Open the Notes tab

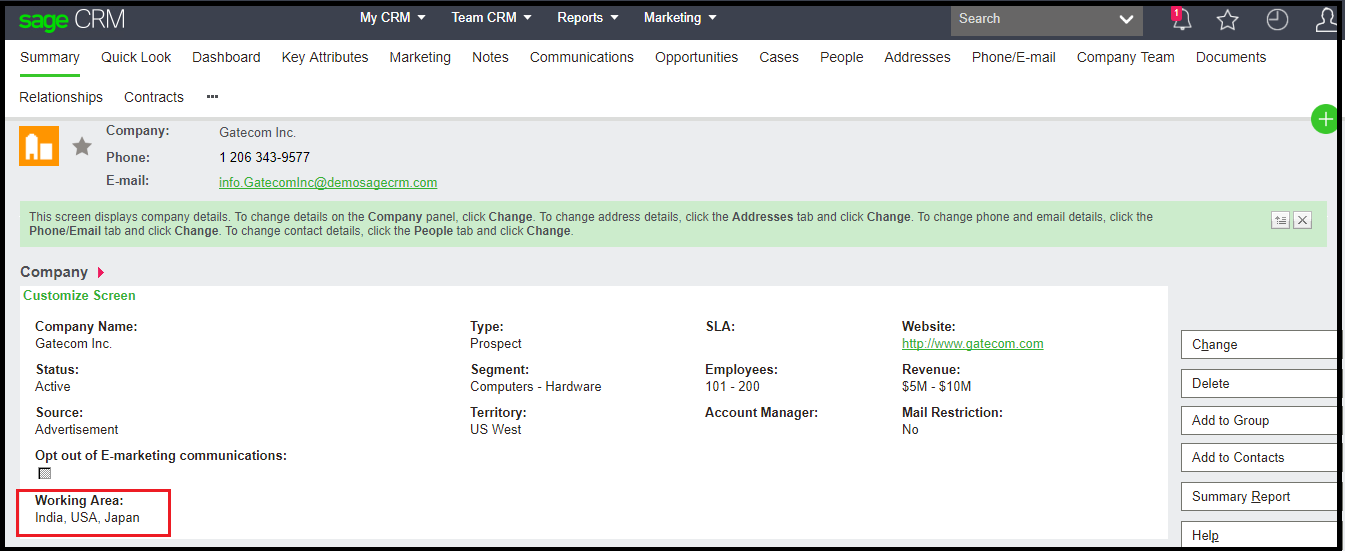(x=490, y=57)
